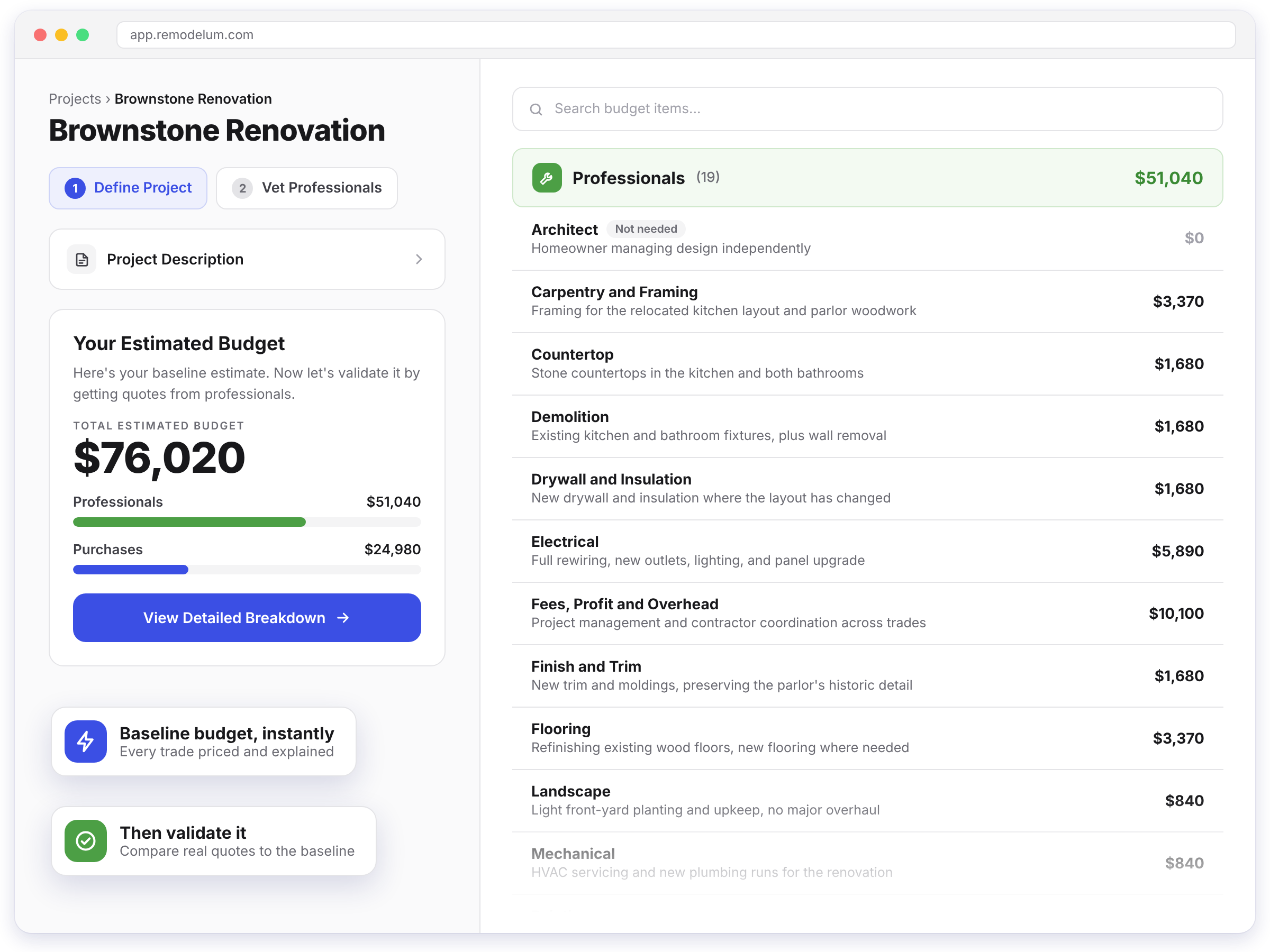The image size is (1270, 952).
Task: Go to Projects breadcrumb link
Action: (75, 99)
